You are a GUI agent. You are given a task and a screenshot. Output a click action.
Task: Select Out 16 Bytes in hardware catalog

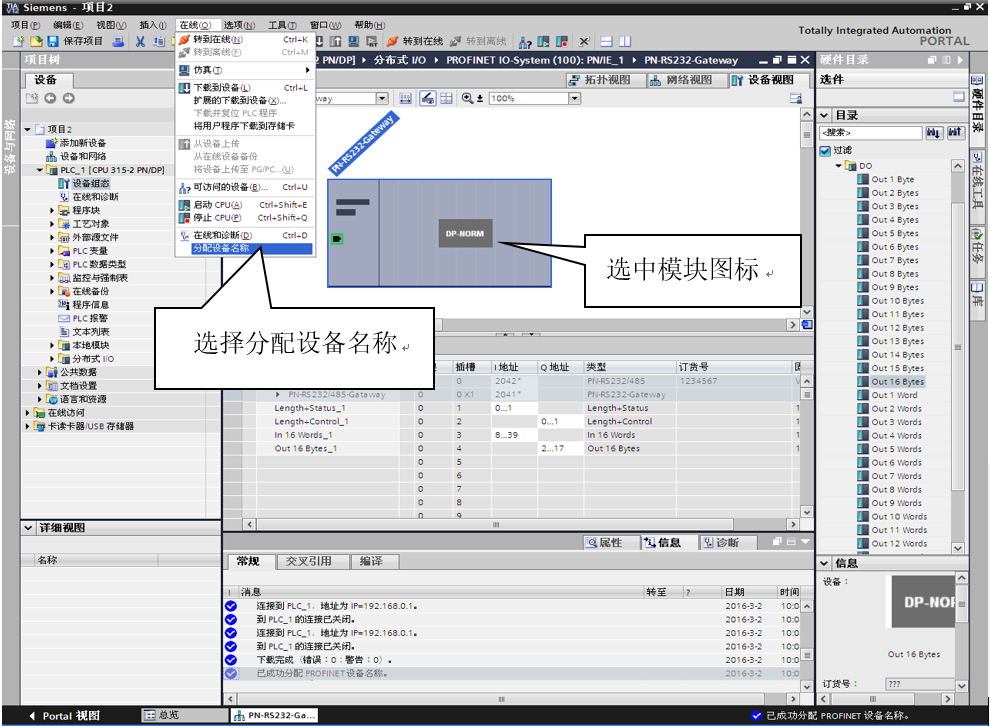coord(890,382)
